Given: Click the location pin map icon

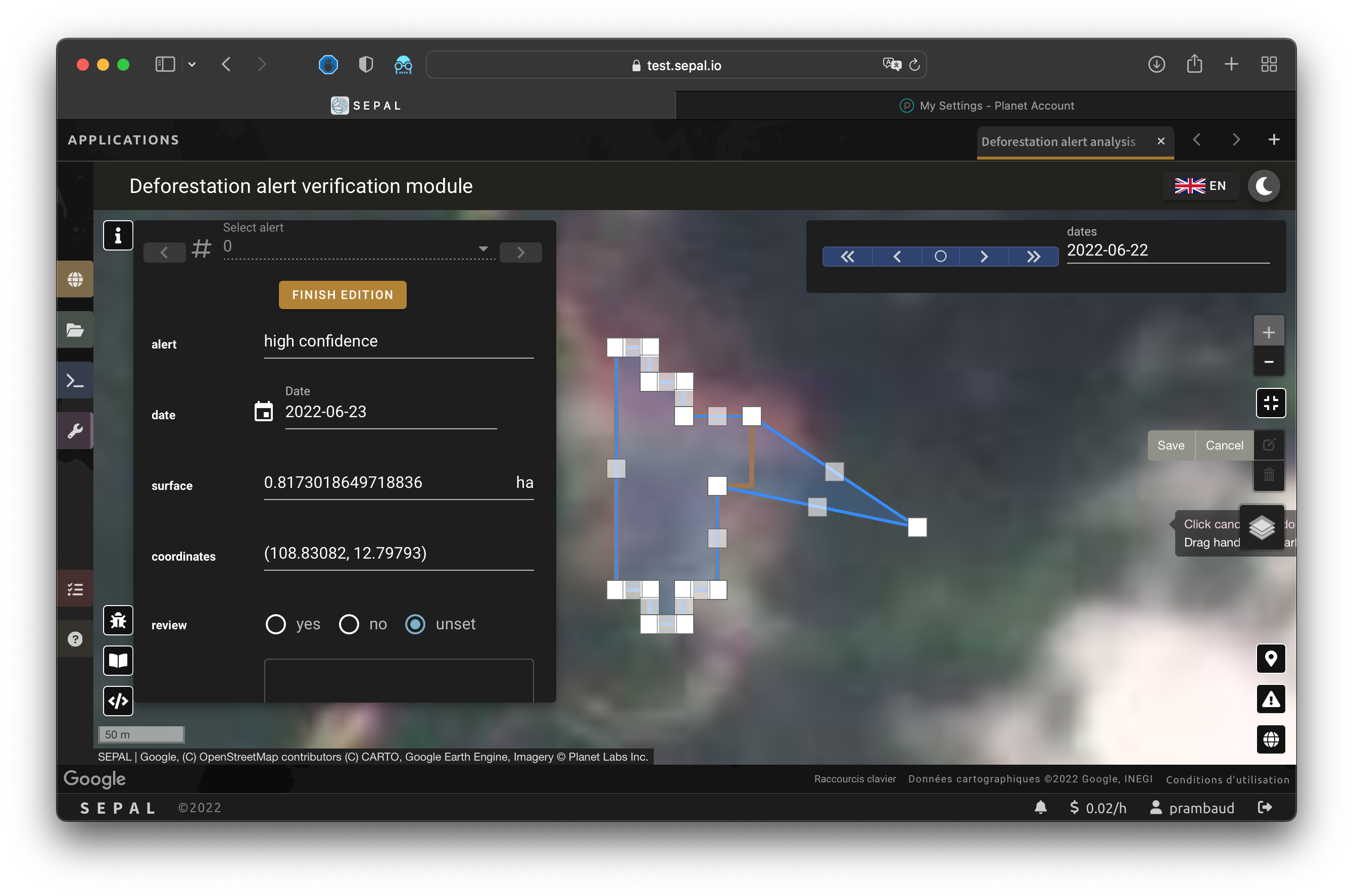Looking at the screenshot, I should pyautogui.click(x=1270, y=659).
